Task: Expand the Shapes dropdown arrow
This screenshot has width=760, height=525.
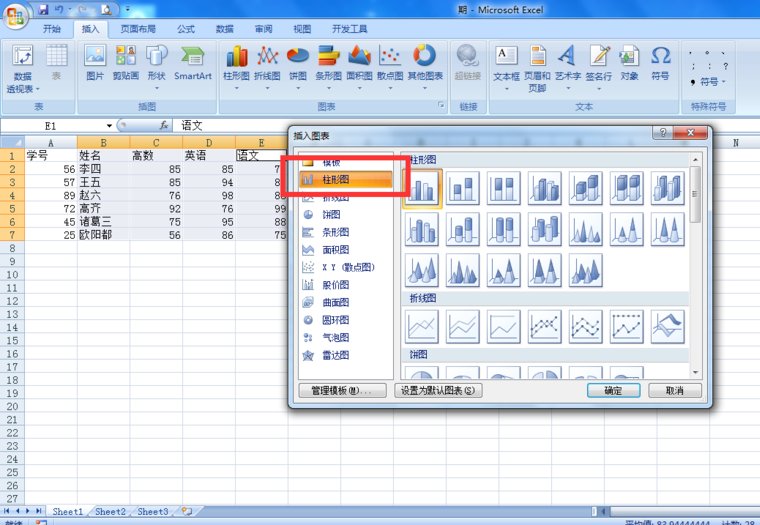Action: [157, 88]
